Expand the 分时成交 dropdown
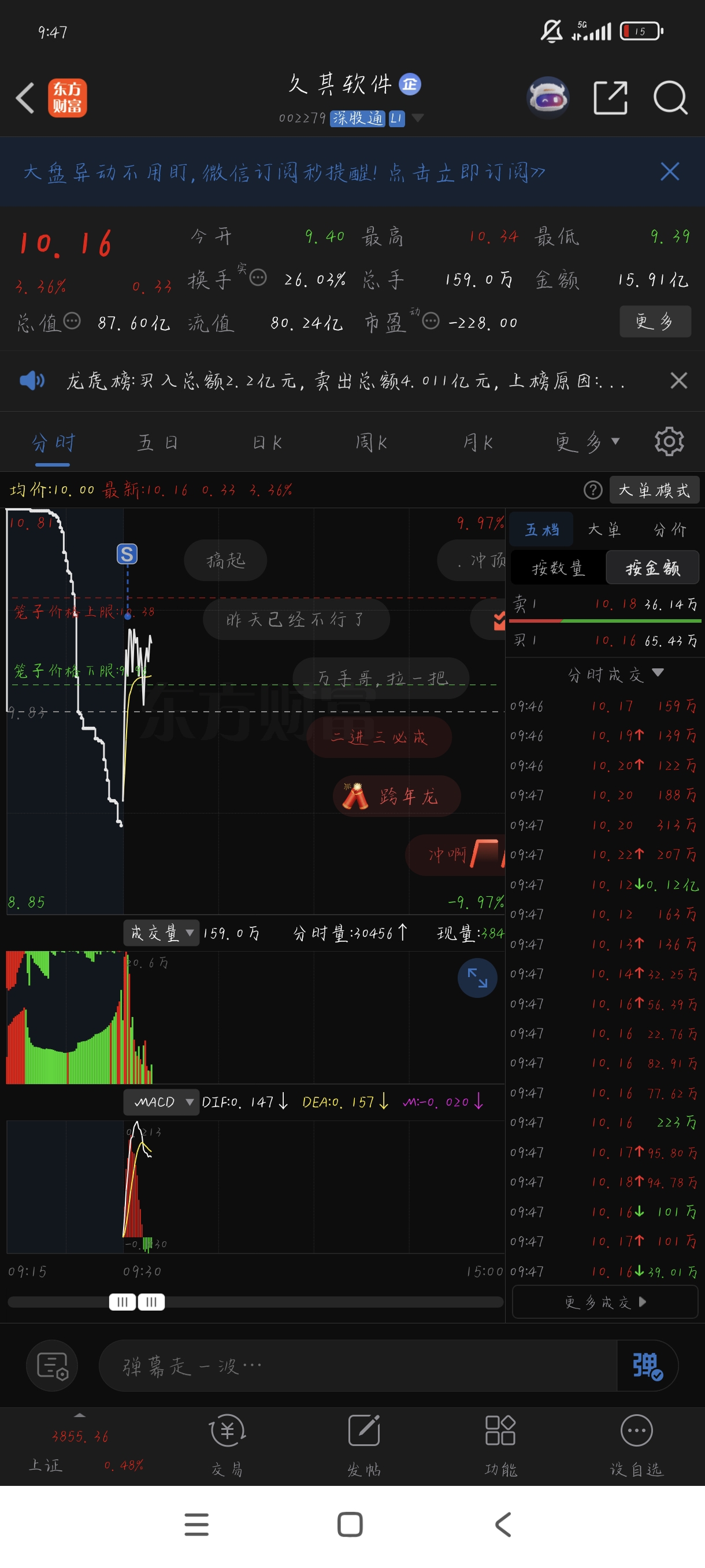Image resolution: width=705 pixels, height=1568 pixels. tap(615, 674)
